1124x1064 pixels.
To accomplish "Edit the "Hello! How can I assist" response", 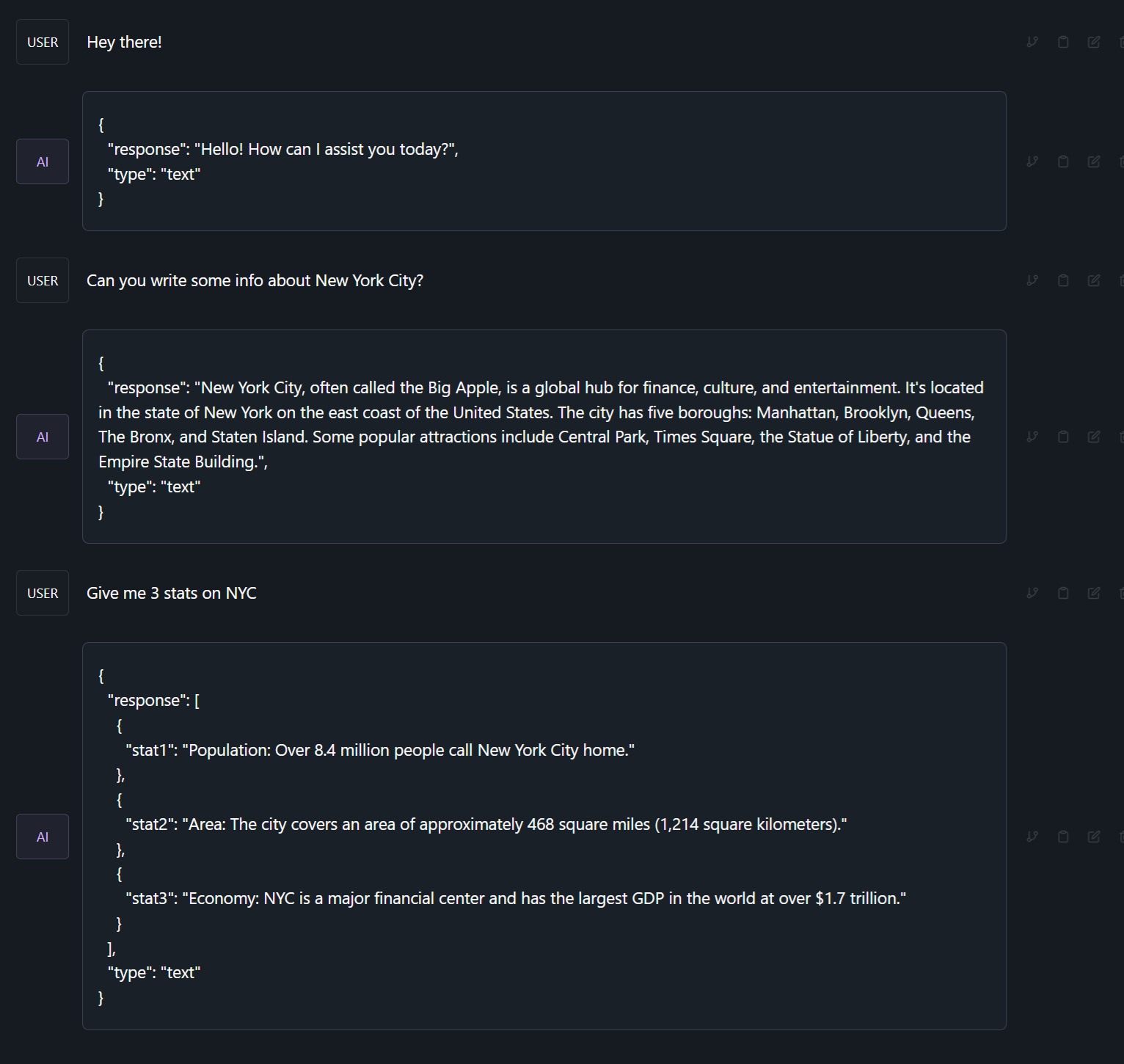I will pyautogui.click(x=1094, y=161).
